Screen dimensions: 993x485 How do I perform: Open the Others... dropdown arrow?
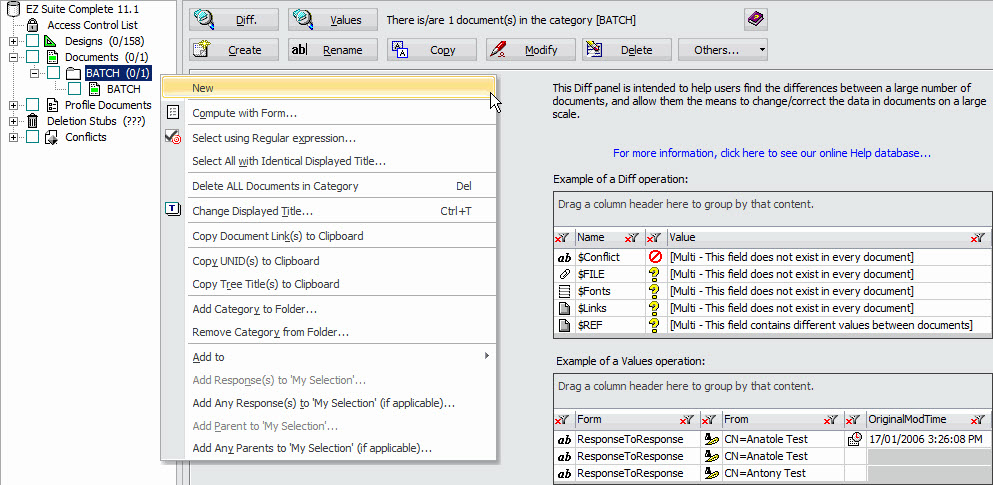pos(762,49)
